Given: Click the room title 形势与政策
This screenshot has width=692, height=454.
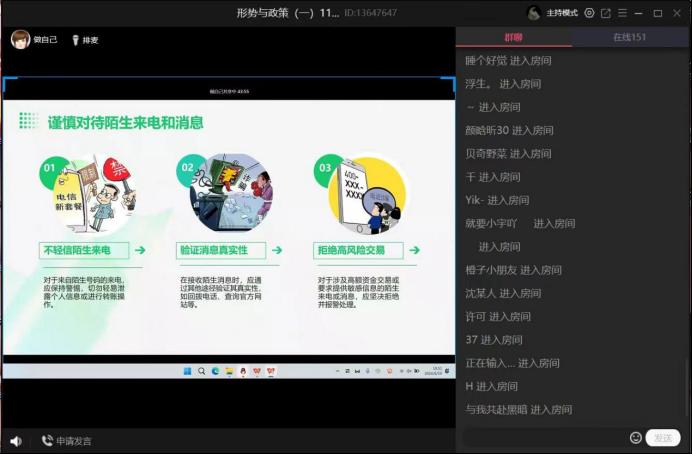Looking at the screenshot, I should click(x=288, y=13).
